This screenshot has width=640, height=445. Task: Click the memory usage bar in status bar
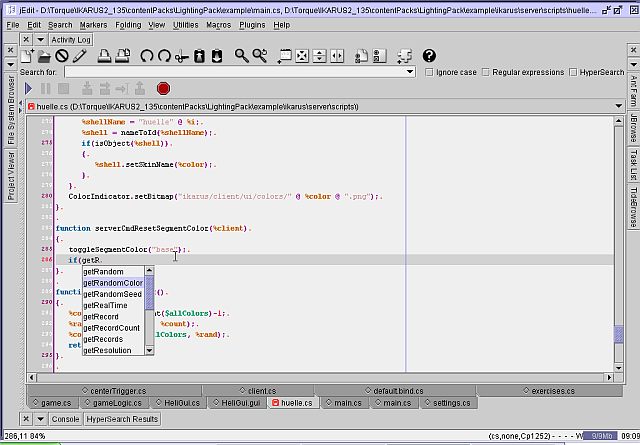[600, 436]
